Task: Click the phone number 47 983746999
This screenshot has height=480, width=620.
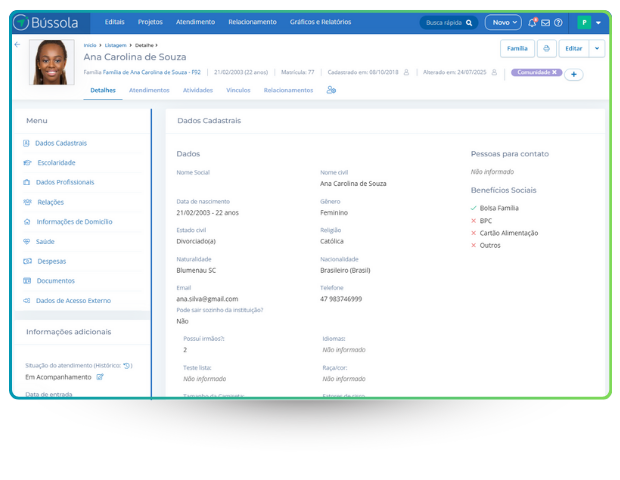Action: pos(341,299)
